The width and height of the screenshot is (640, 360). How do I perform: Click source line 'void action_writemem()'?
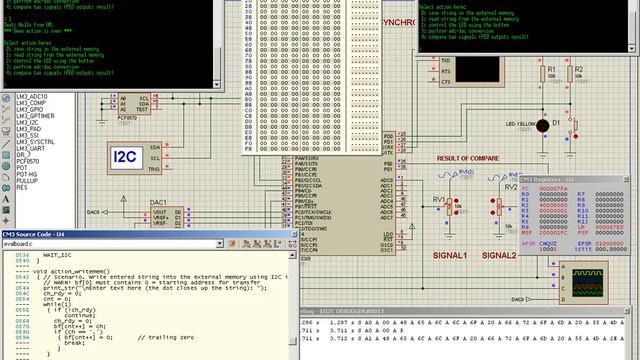tap(71, 271)
